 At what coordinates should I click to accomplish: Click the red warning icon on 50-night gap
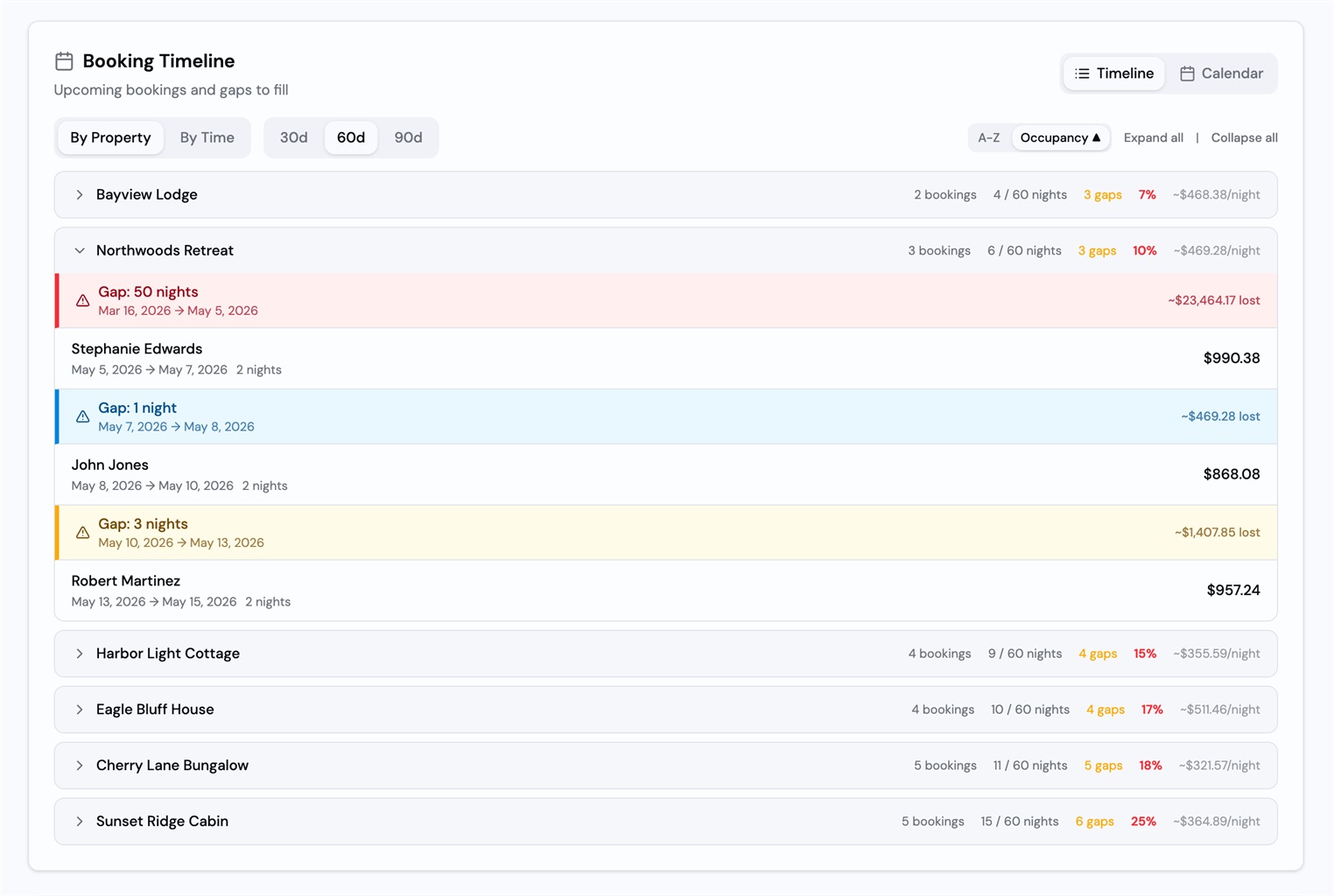click(82, 301)
